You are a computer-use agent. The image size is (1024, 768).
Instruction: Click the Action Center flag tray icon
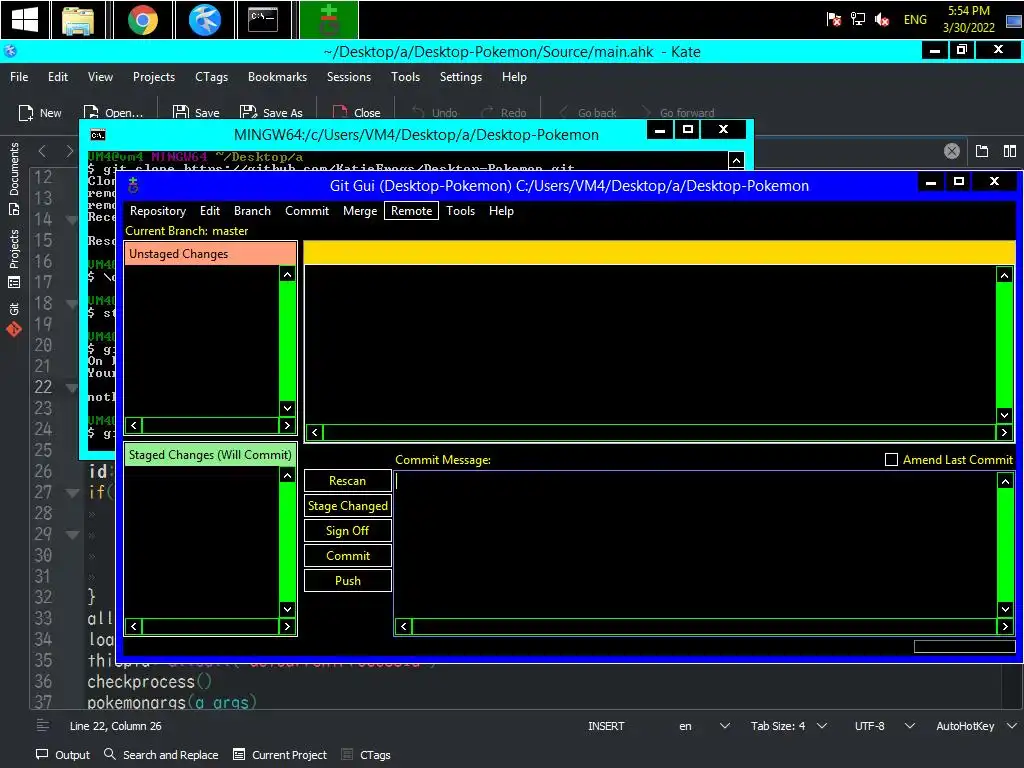[833, 20]
